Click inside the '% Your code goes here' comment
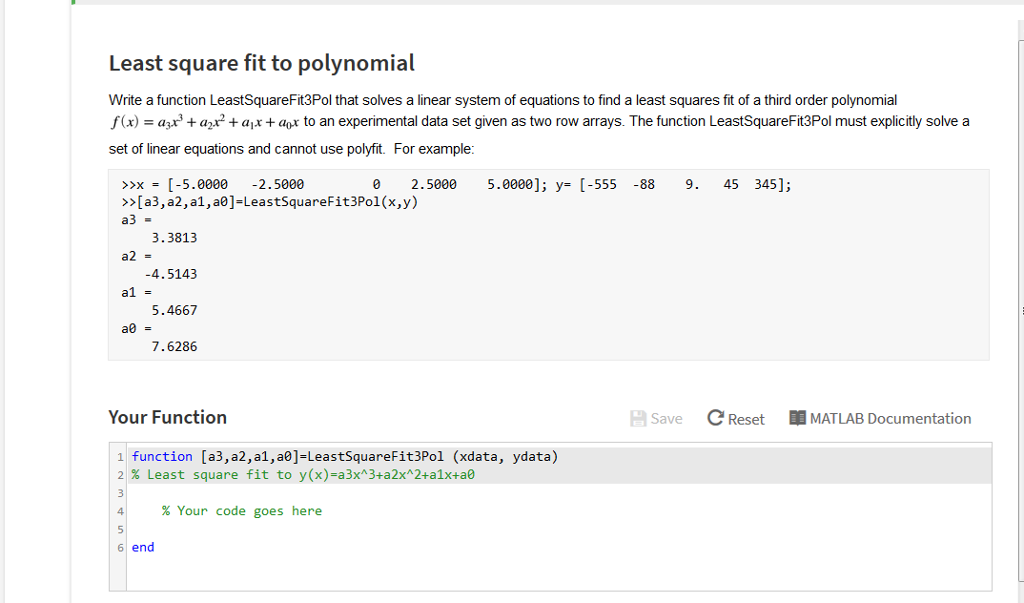 pyautogui.click(x=240, y=510)
